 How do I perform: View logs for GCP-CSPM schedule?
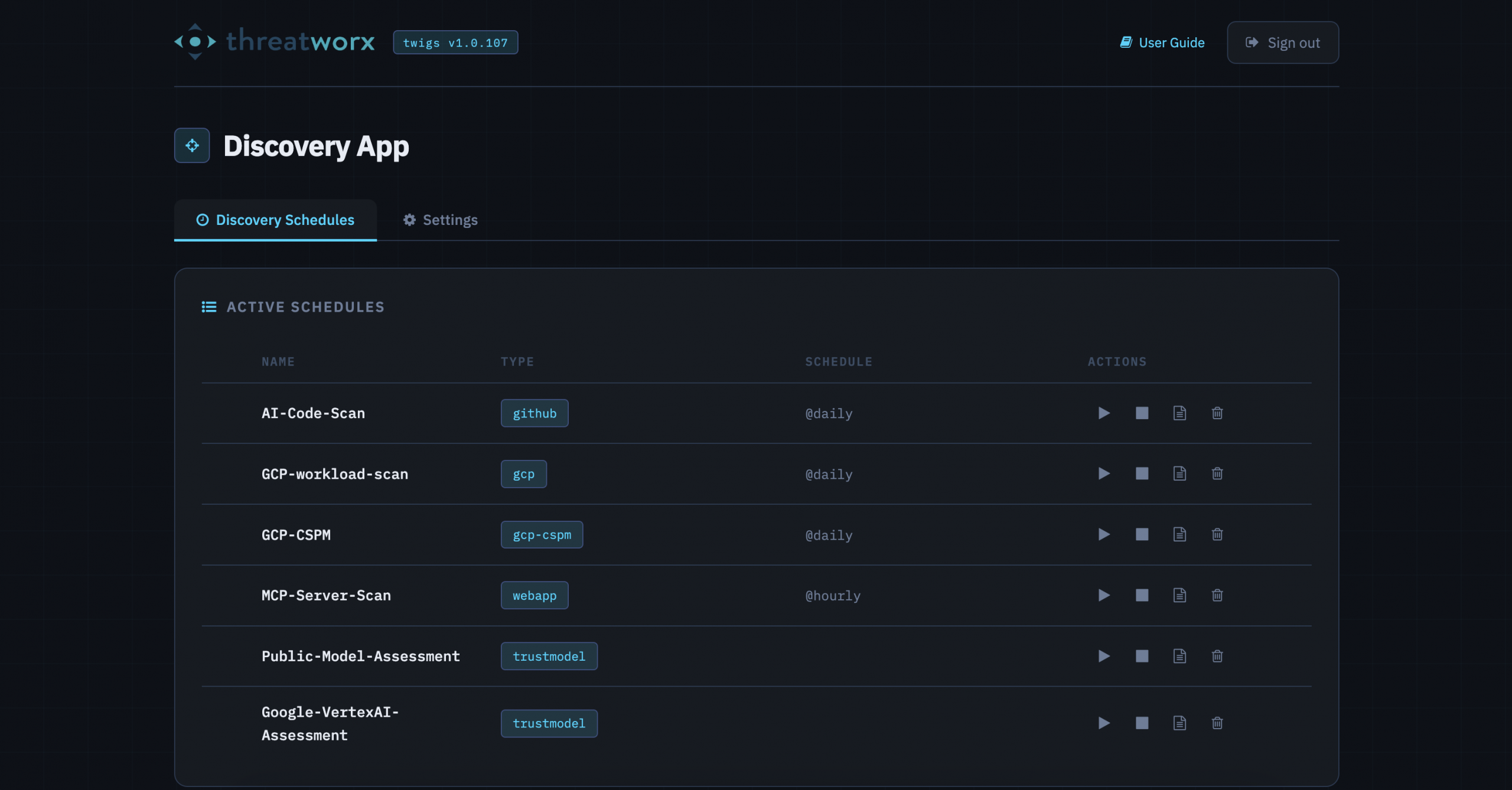[x=1179, y=534]
